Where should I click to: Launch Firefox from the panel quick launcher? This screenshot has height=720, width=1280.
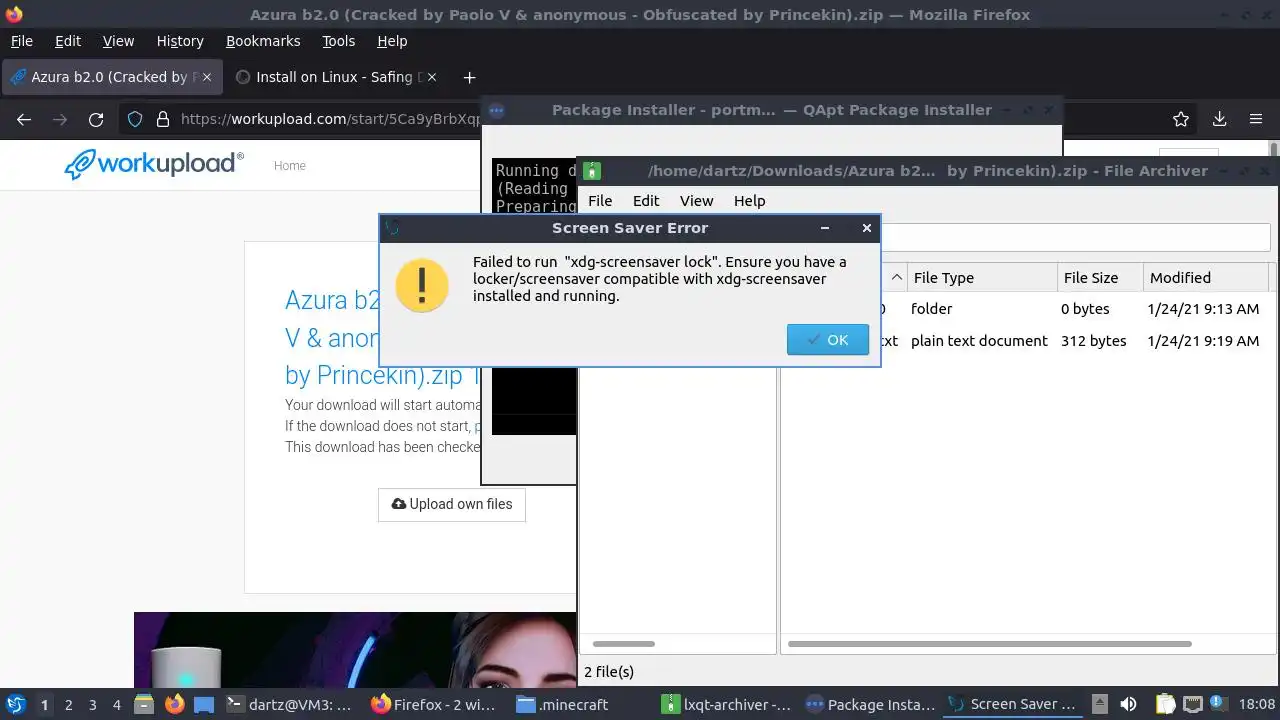(x=175, y=704)
